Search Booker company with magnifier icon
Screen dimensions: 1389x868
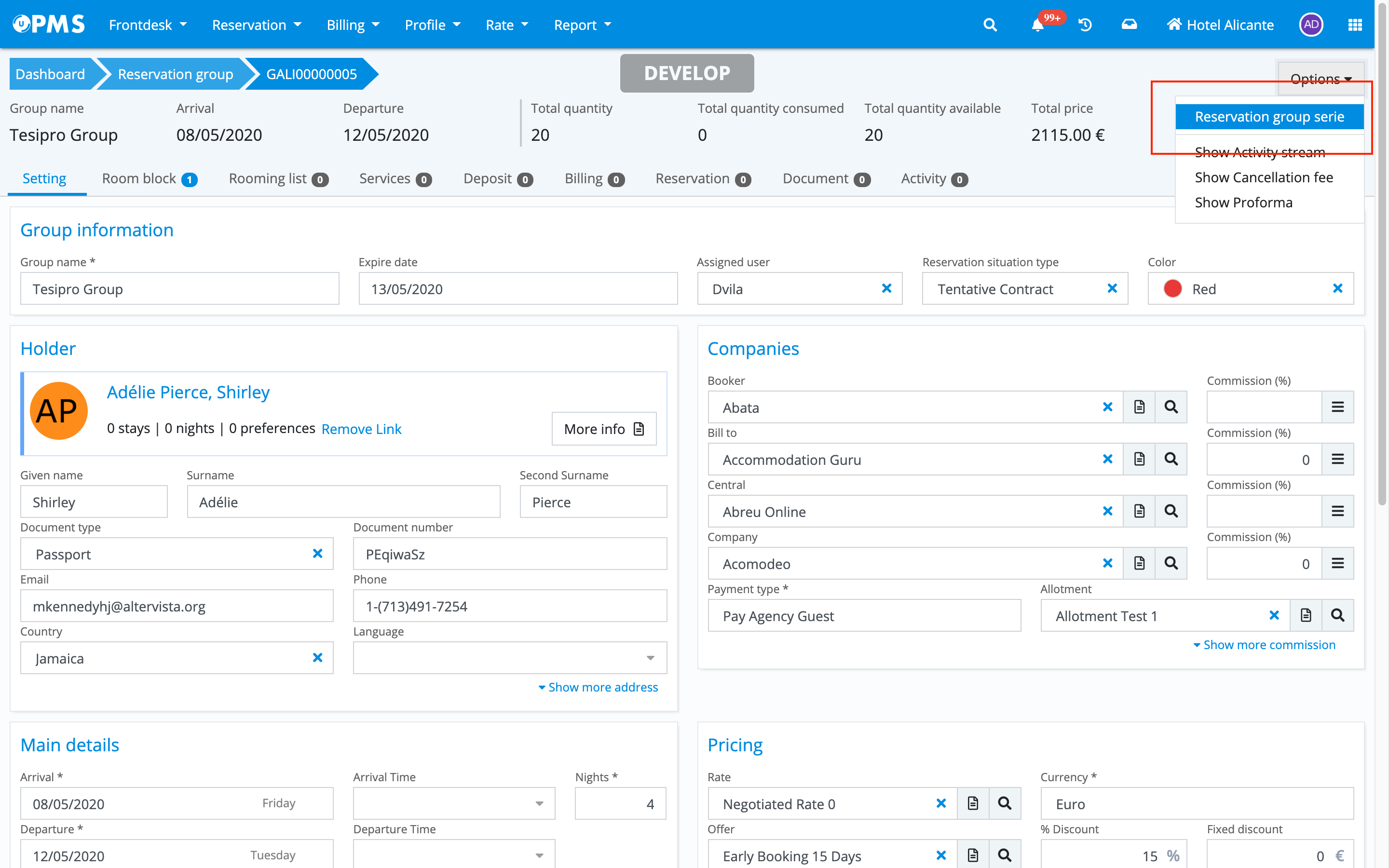click(1171, 407)
